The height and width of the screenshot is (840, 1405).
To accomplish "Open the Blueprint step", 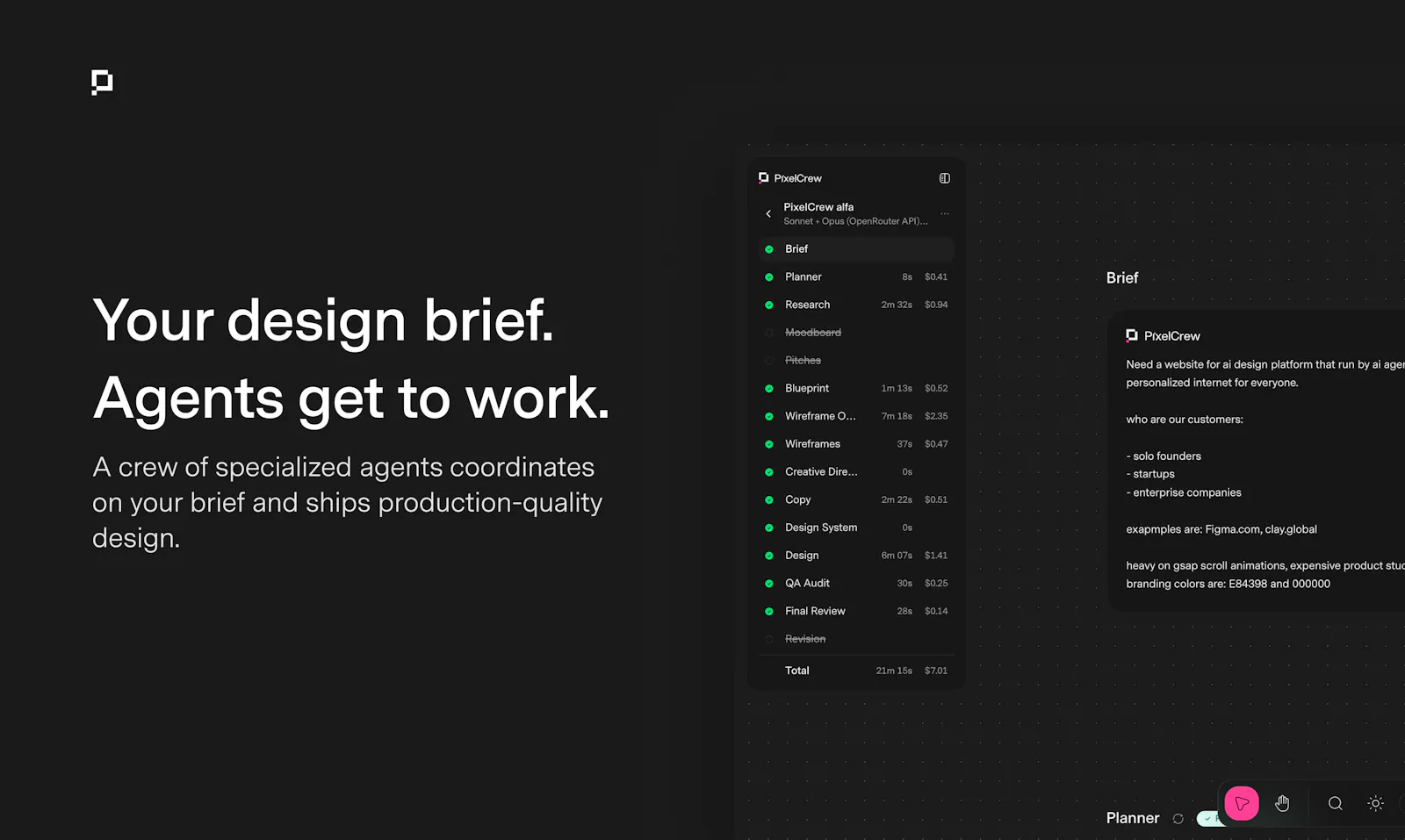I will pos(856,388).
